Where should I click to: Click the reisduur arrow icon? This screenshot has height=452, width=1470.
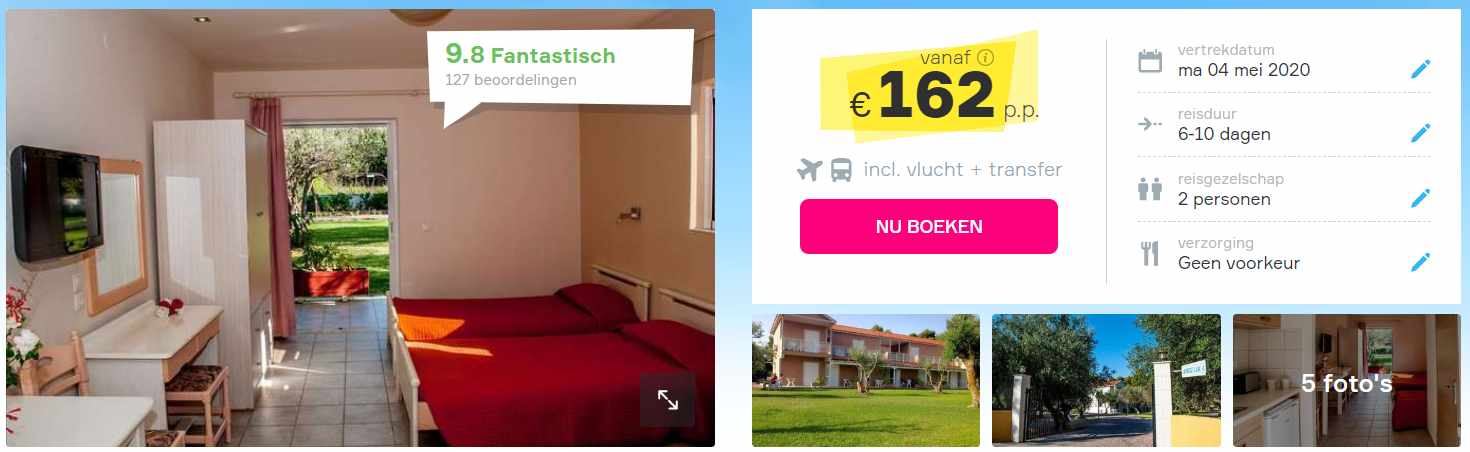[x=1150, y=125]
